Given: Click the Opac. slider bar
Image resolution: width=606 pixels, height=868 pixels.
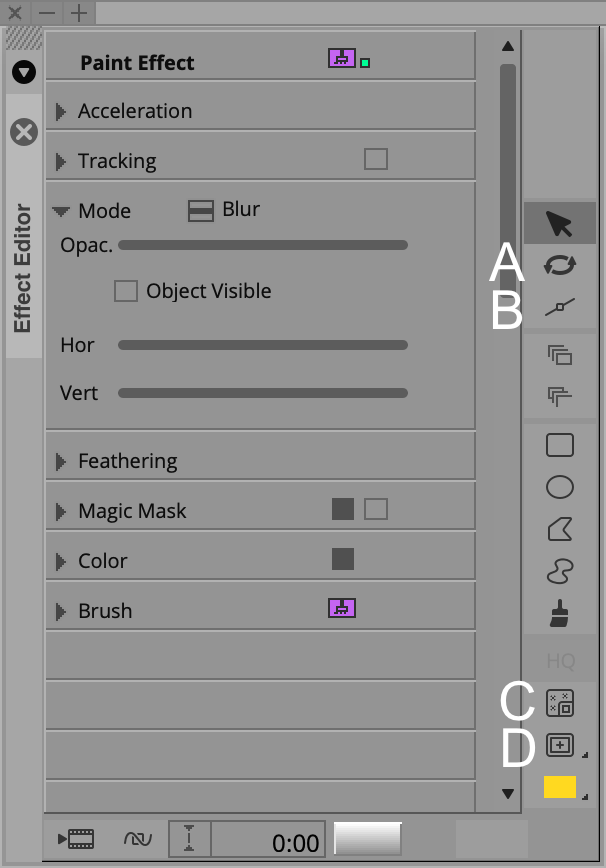Looking at the screenshot, I should point(263,245).
